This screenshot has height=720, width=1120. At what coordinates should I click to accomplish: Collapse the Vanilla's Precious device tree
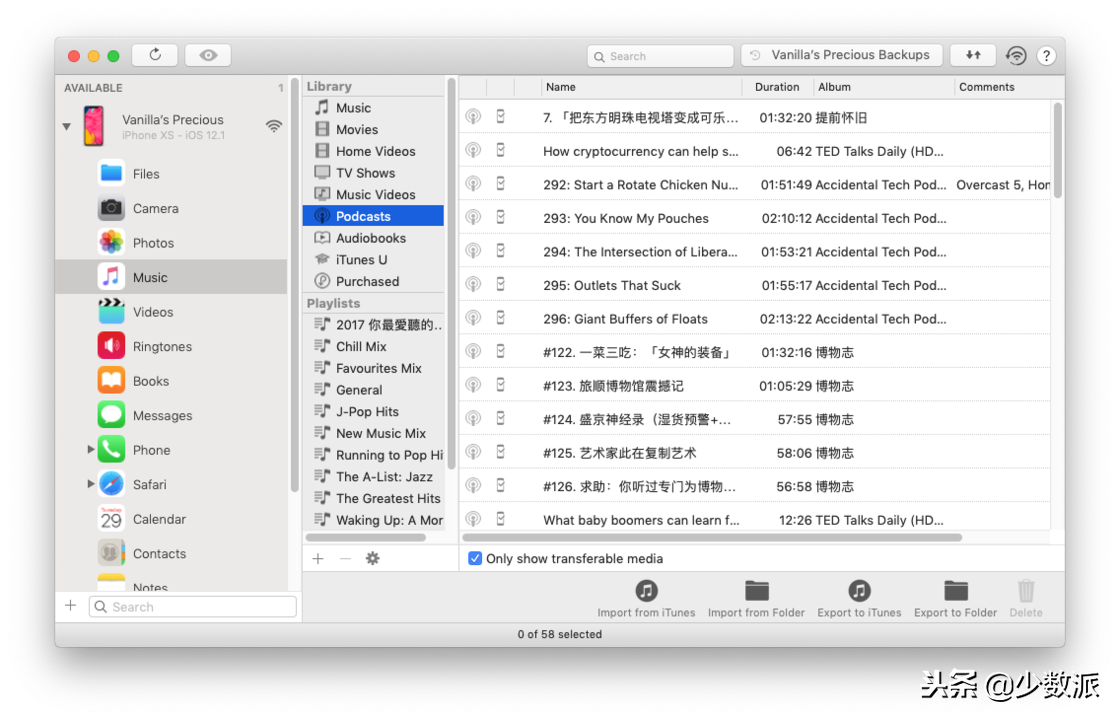click(x=66, y=126)
